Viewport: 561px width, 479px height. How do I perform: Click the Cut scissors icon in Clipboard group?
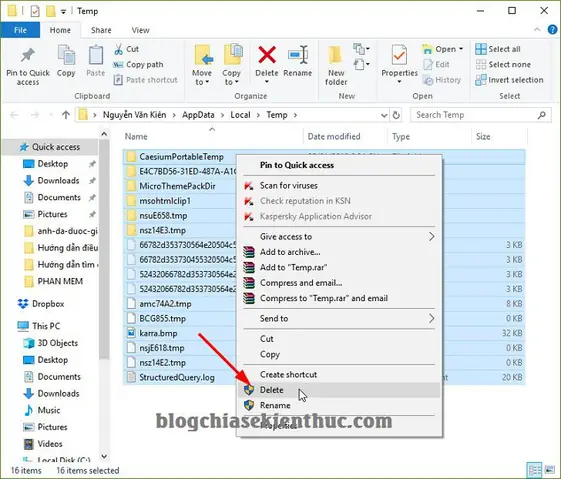(x=118, y=49)
